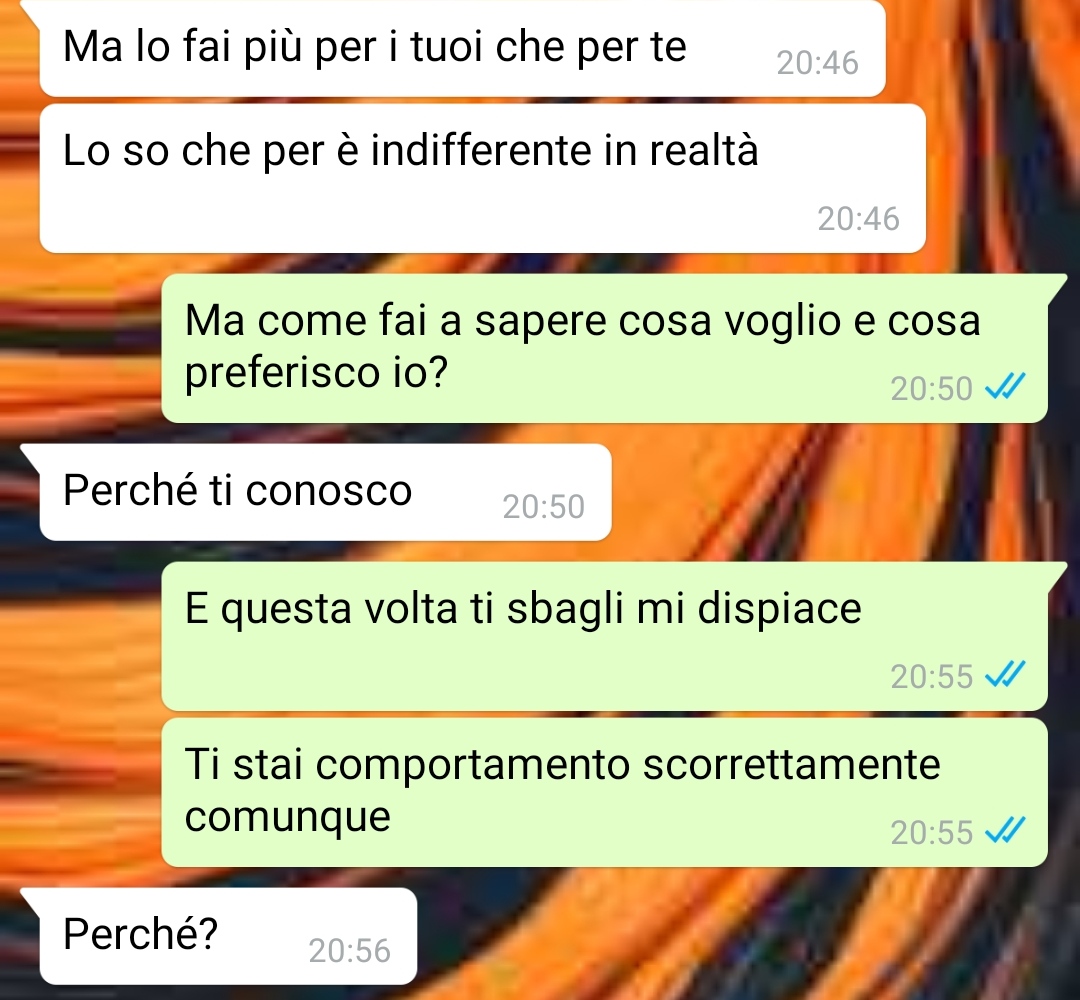Click the word 'indifferente' in the white bubble
This screenshot has width=1080, height=1000.
pos(481,150)
